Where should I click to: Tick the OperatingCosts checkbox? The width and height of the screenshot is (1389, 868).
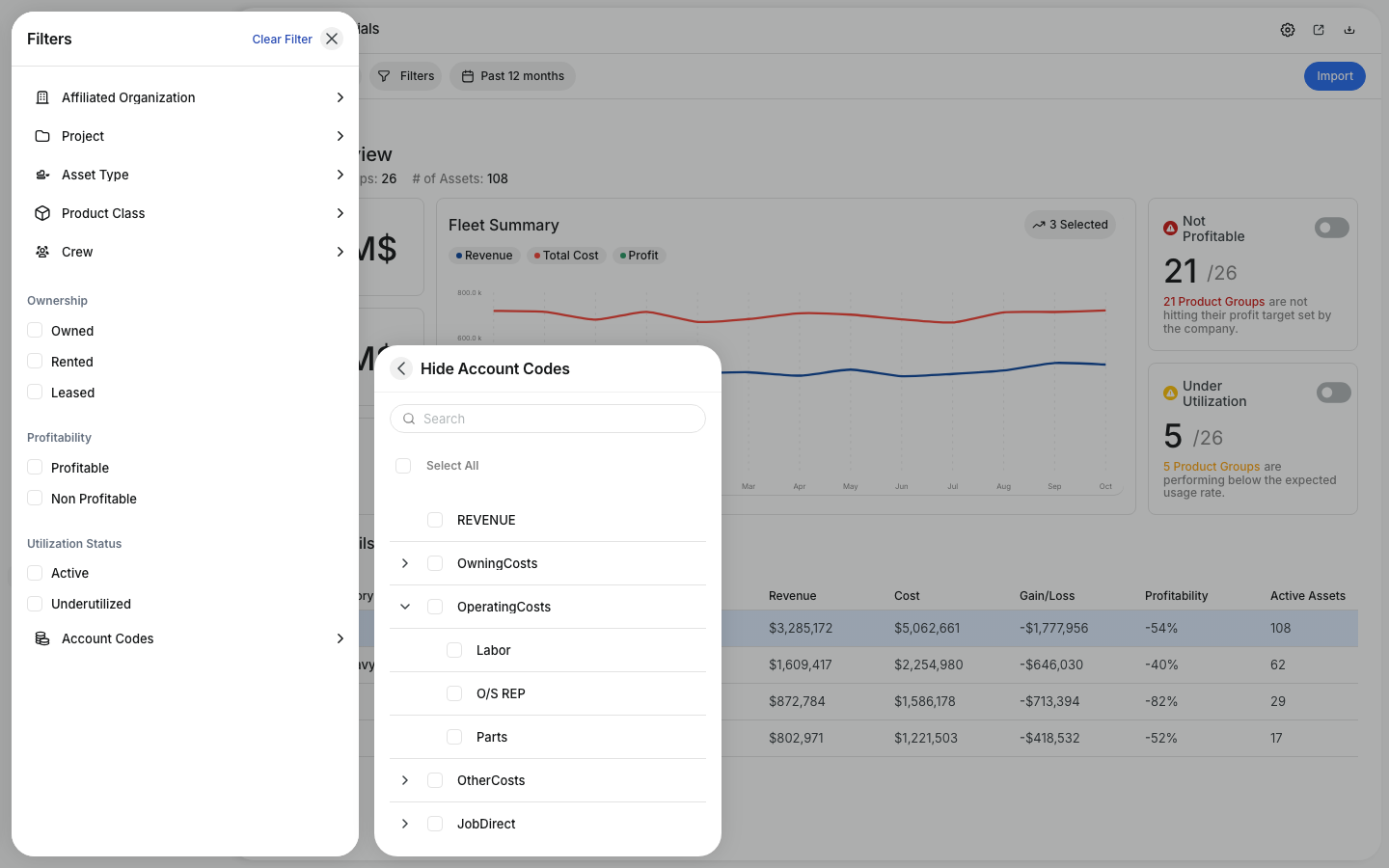coord(435,607)
